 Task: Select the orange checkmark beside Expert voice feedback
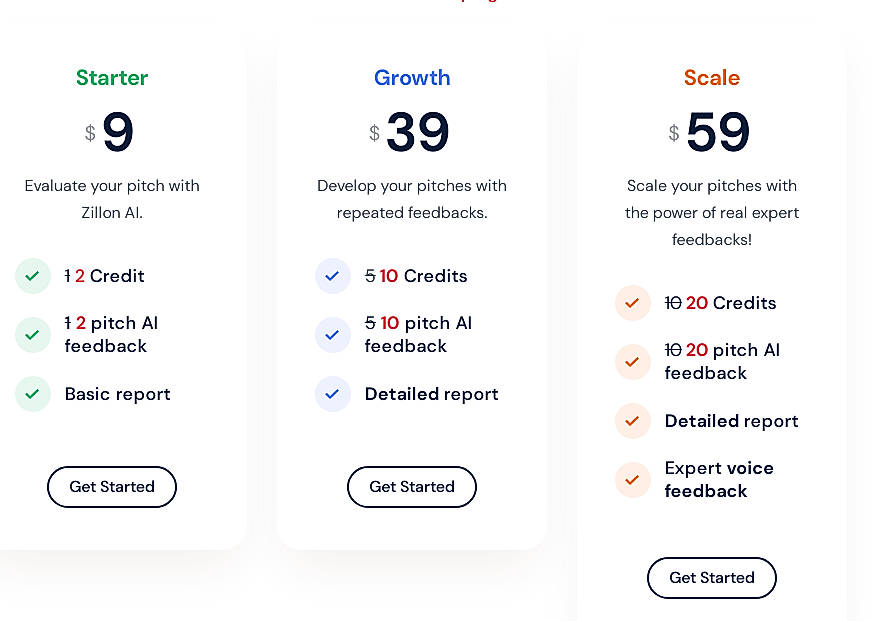pyautogui.click(x=633, y=479)
